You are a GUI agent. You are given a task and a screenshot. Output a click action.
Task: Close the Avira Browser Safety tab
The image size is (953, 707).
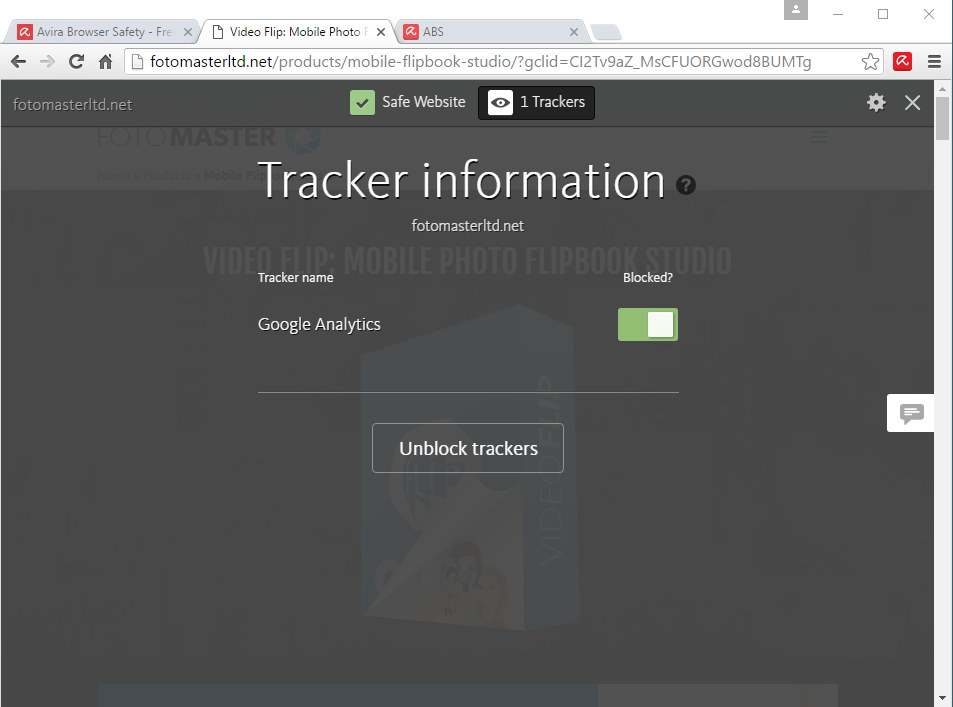188,32
